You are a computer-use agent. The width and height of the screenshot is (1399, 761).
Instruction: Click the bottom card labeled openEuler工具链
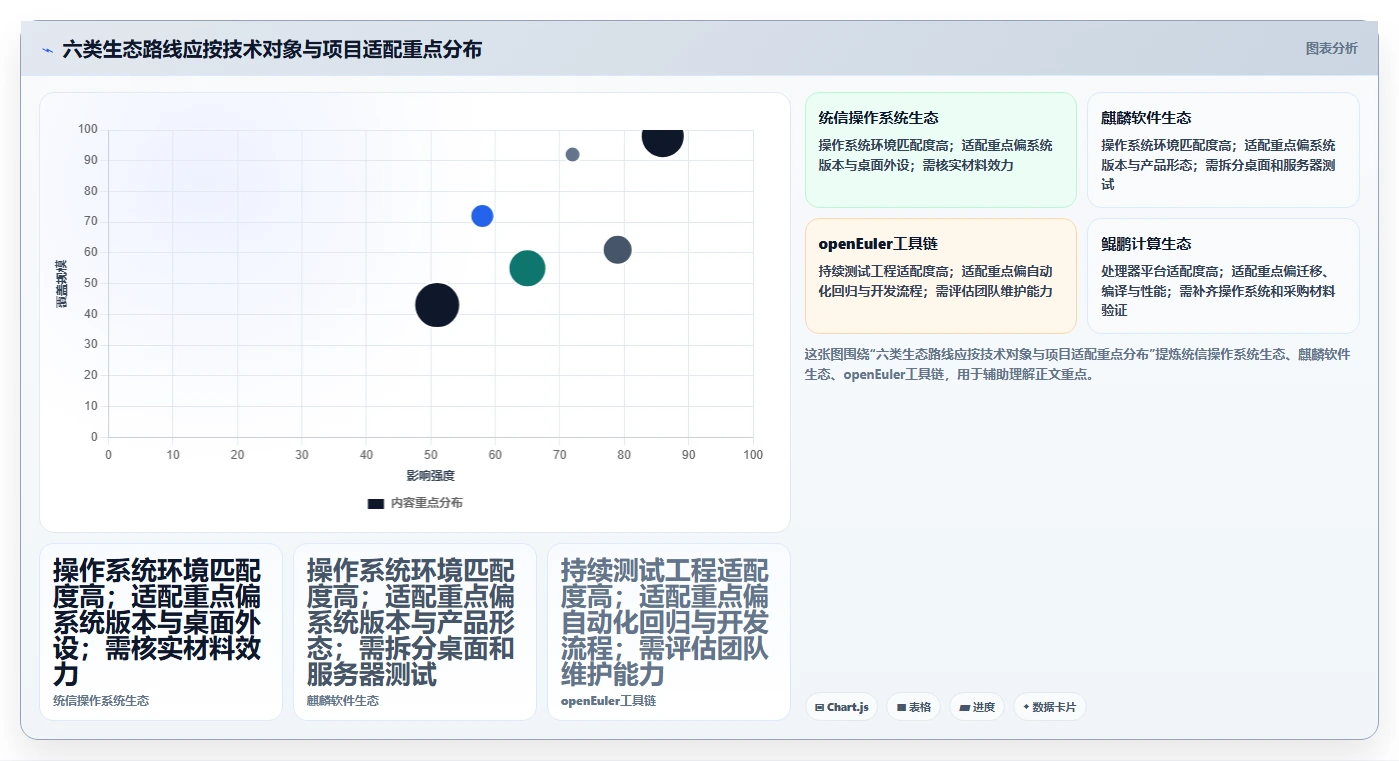pos(669,632)
